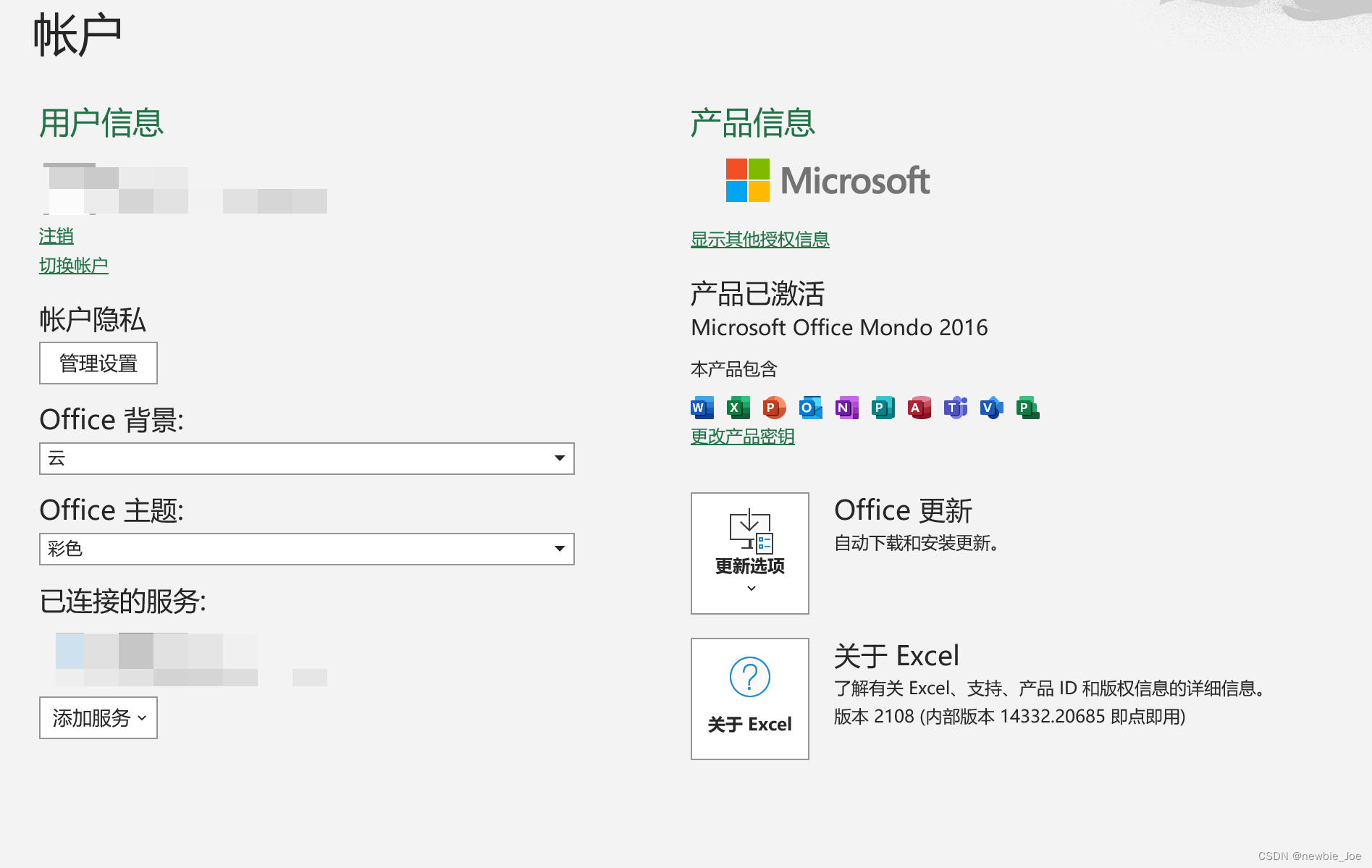Click the Word app icon
This screenshot has height=868, width=1372.
click(702, 408)
